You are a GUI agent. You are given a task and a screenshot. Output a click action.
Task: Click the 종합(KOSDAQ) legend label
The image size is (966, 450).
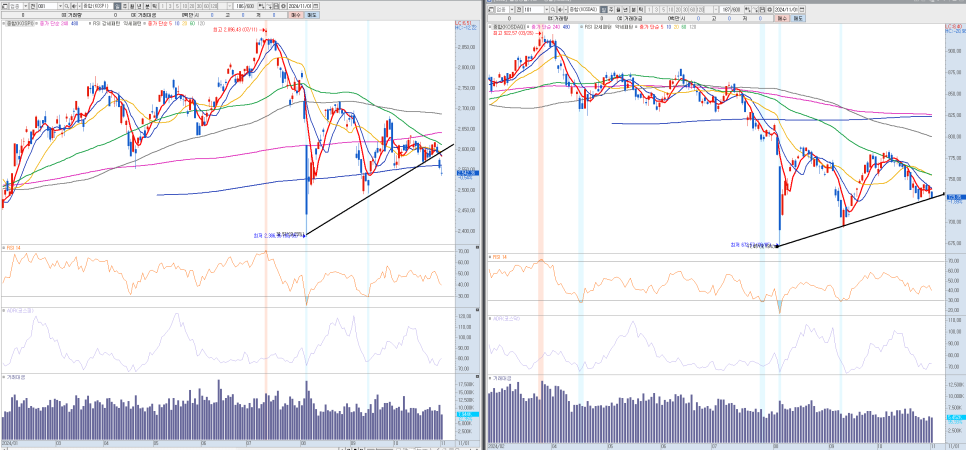[508, 27]
